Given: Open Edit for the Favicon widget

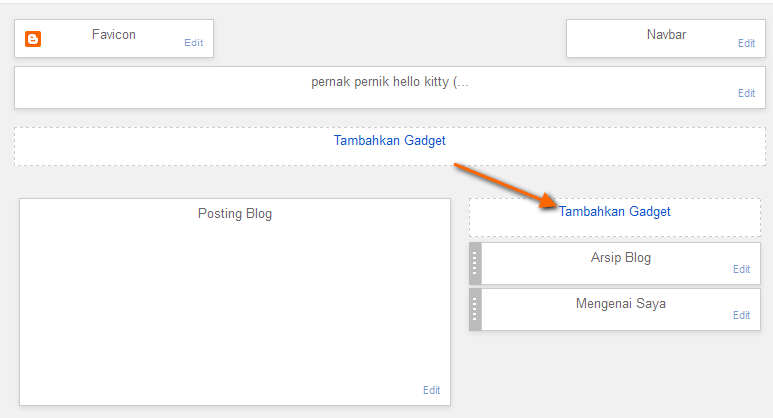Looking at the screenshot, I should (x=194, y=43).
